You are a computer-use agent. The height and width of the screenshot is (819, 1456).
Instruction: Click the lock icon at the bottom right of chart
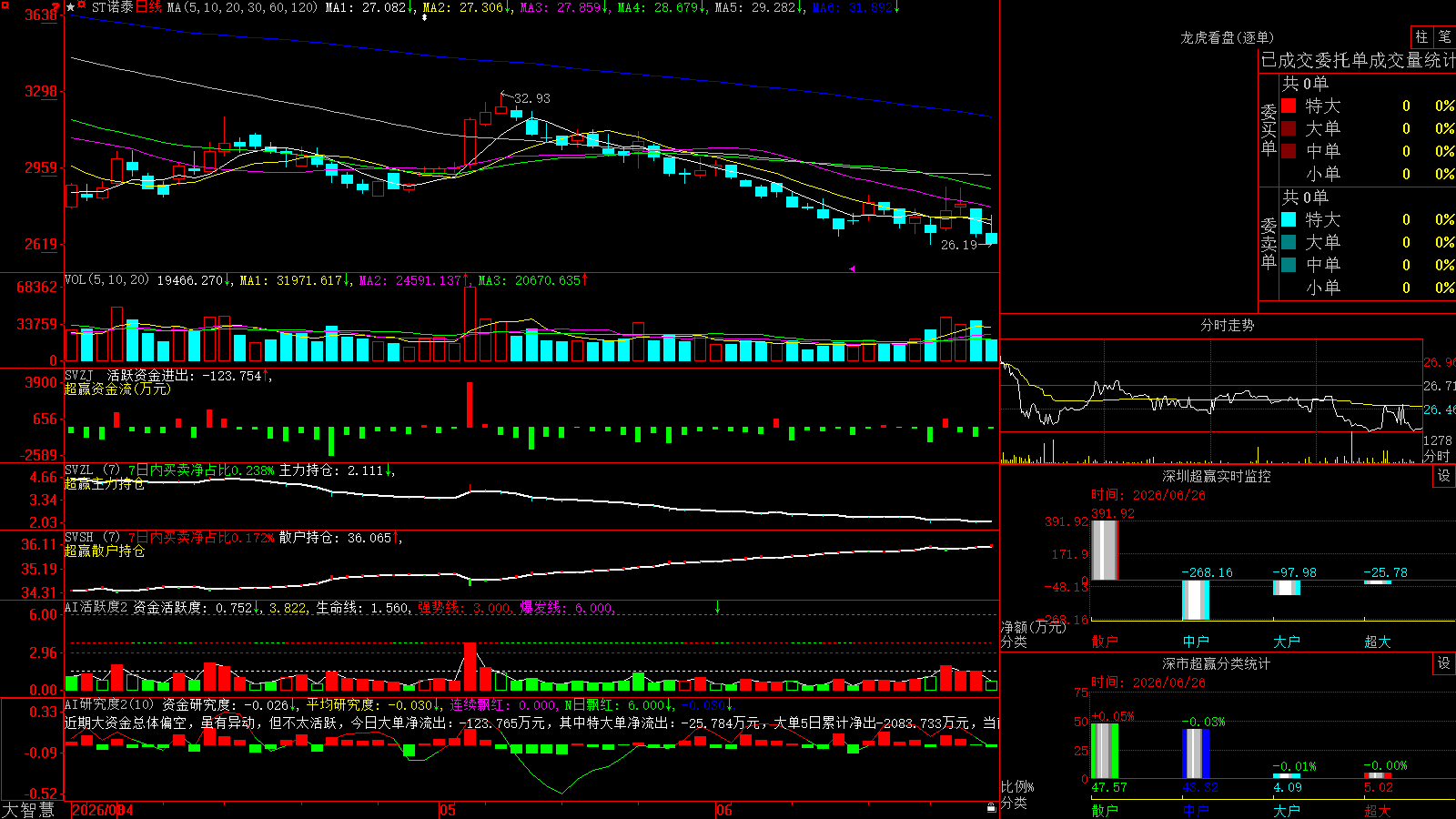tap(991, 807)
